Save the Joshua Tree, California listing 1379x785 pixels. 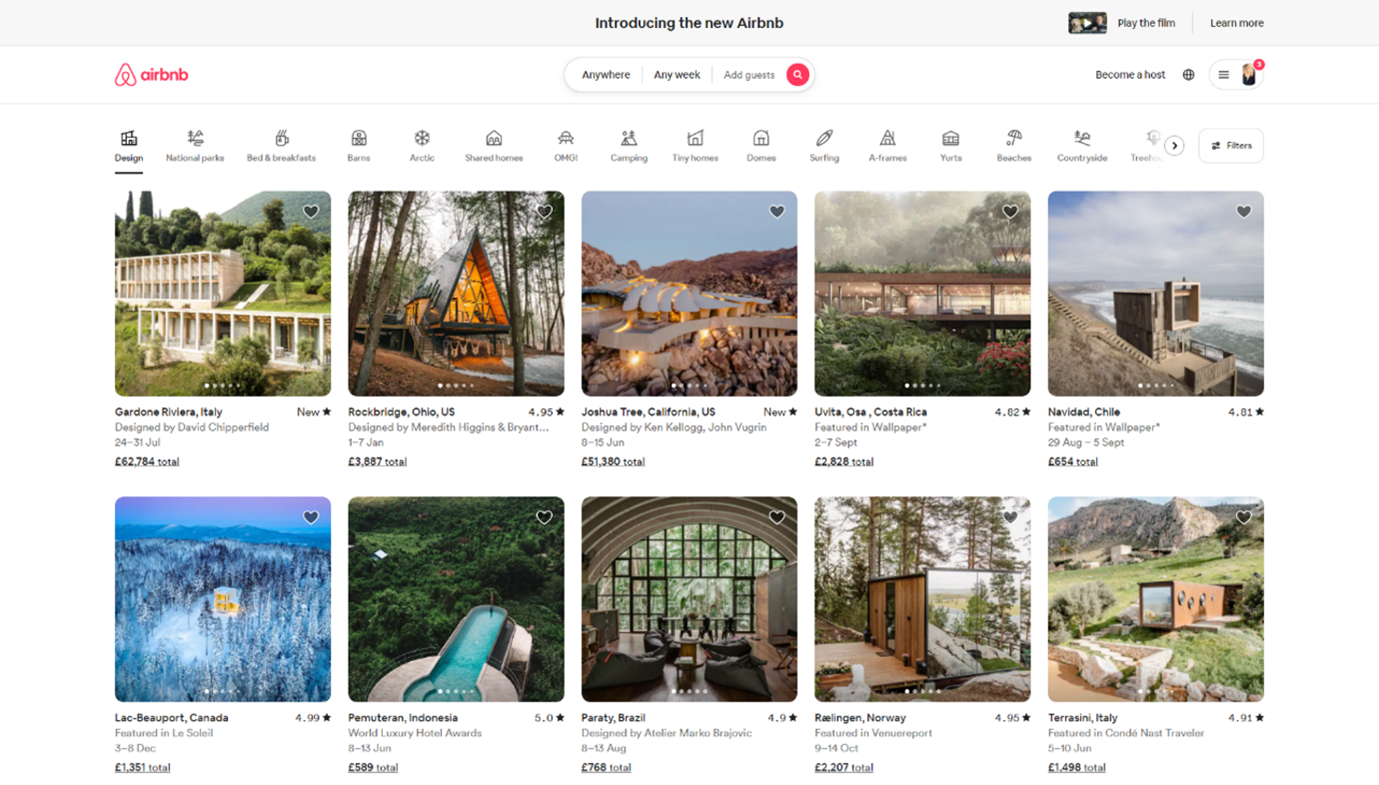point(777,211)
